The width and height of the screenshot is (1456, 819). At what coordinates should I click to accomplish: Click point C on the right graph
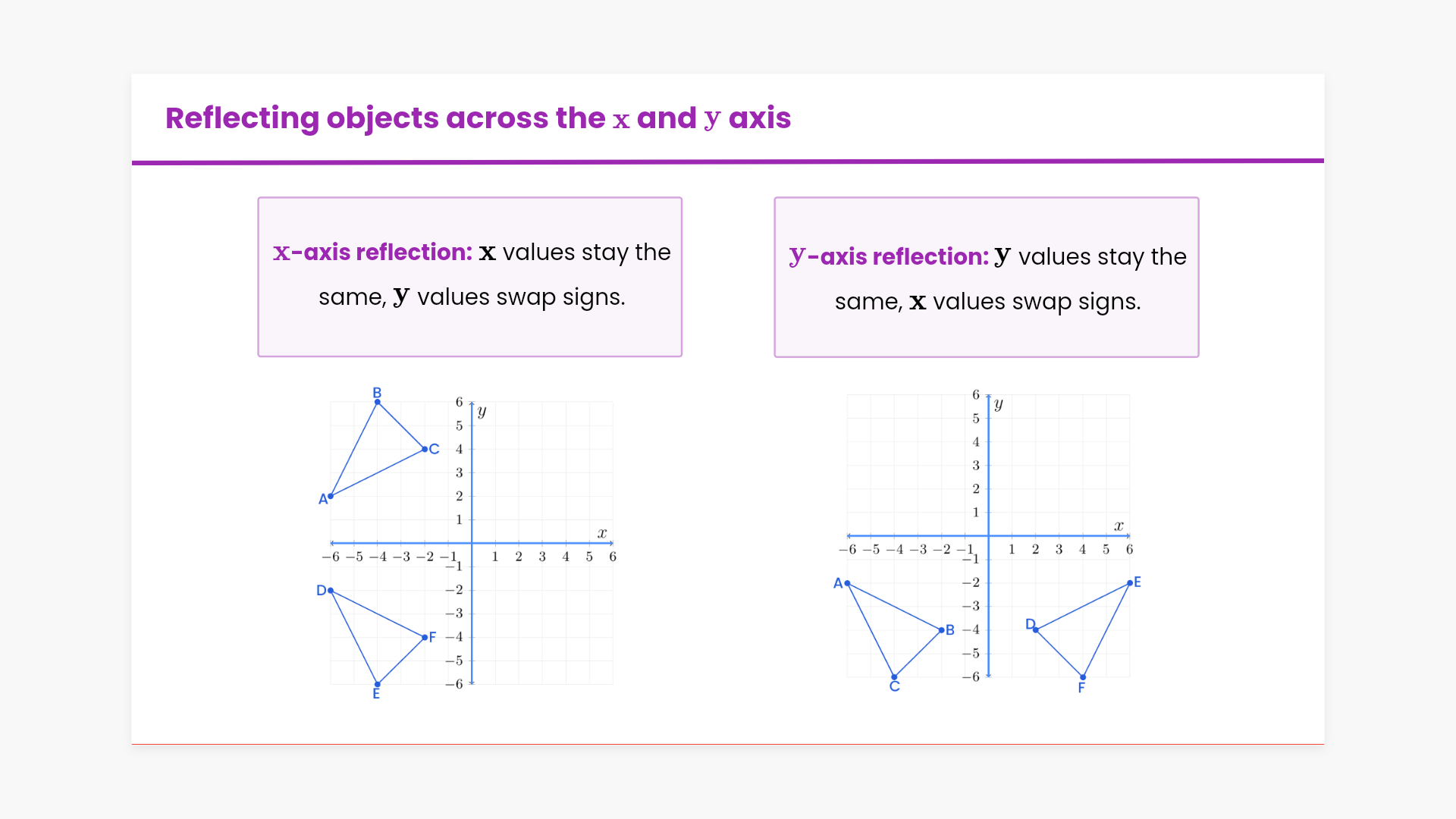pyautogui.click(x=895, y=676)
